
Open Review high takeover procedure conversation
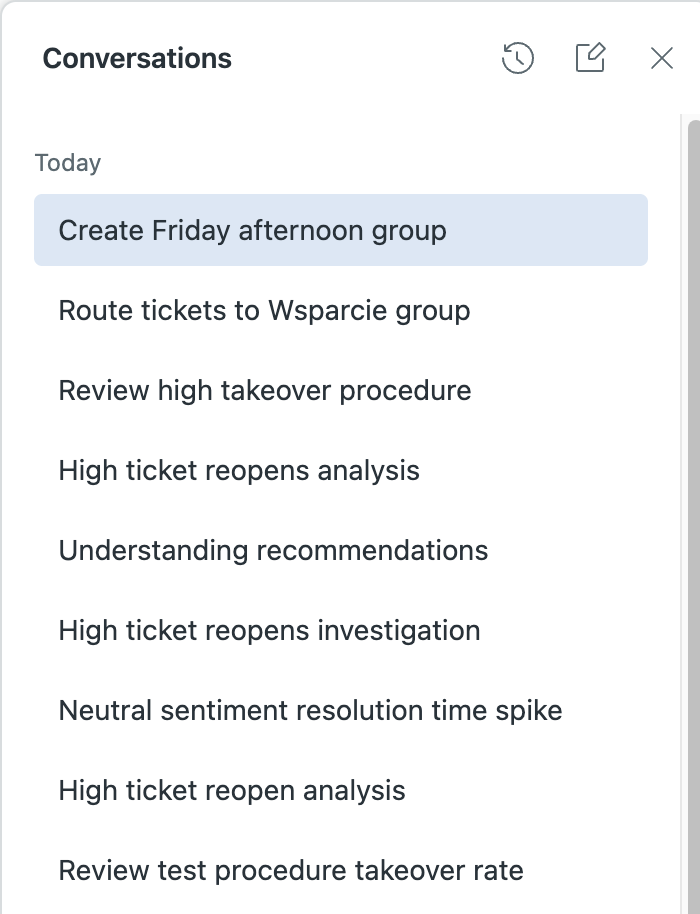click(265, 391)
